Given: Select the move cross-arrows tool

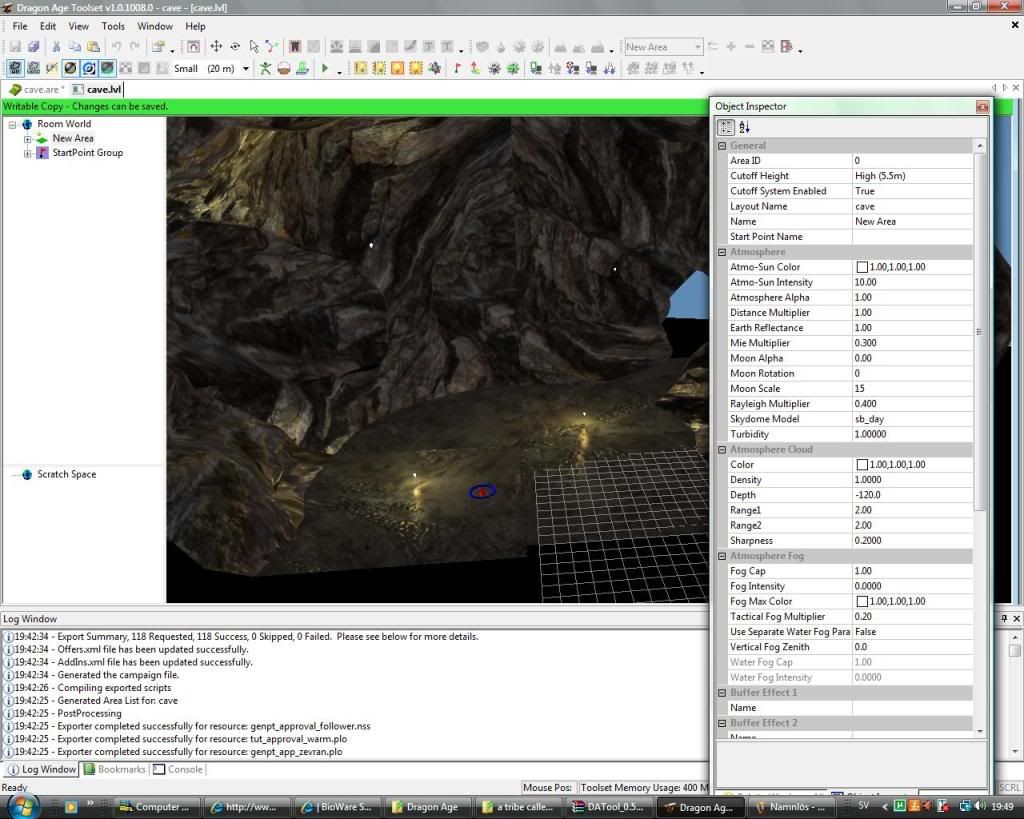Looking at the screenshot, I should click(x=216, y=47).
